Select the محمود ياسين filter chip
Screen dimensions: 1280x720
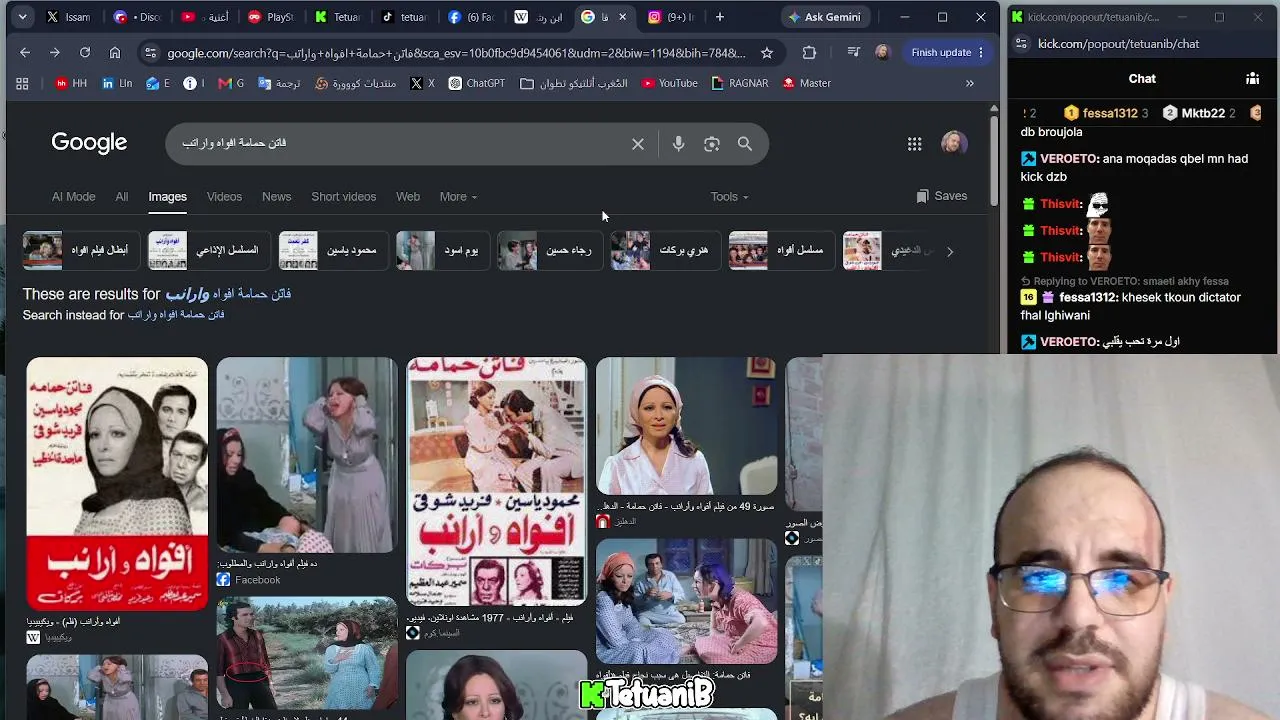point(332,251)
